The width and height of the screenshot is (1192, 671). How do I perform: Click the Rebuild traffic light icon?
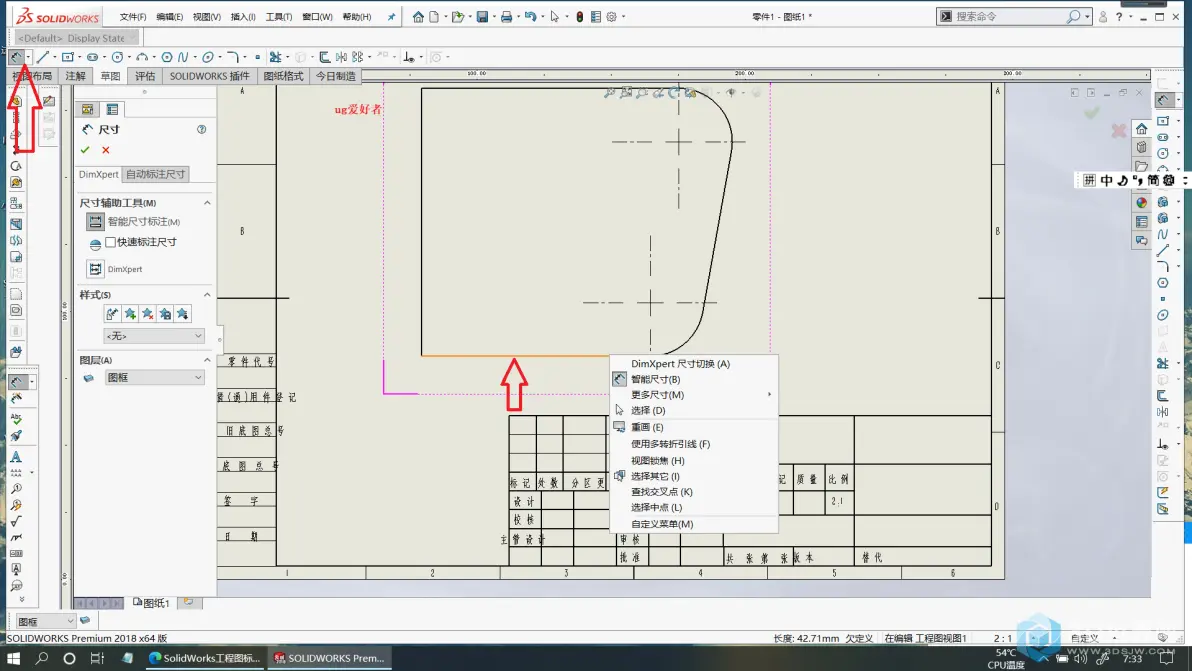(x=579, y=17)
